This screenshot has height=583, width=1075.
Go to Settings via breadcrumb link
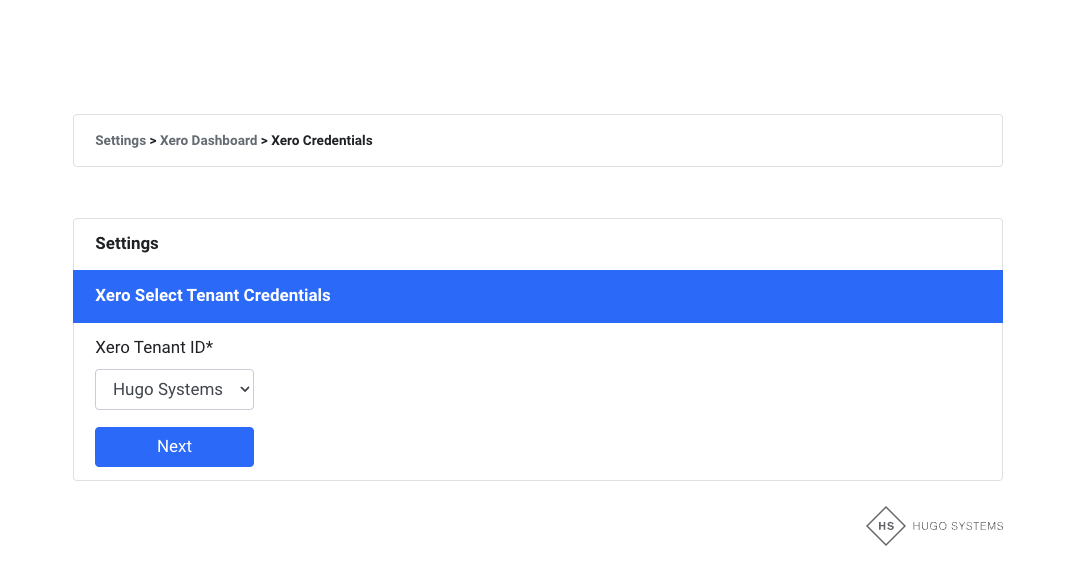pyautogui.click(x=120, y=141)
